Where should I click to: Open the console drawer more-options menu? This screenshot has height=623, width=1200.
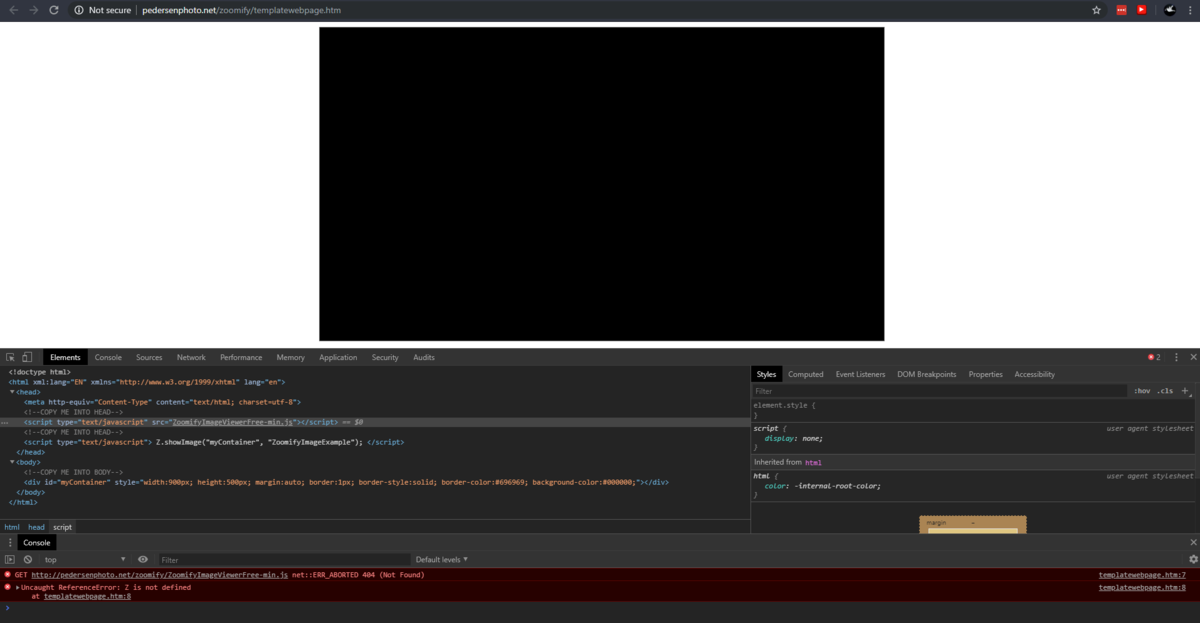coord(10,543)
